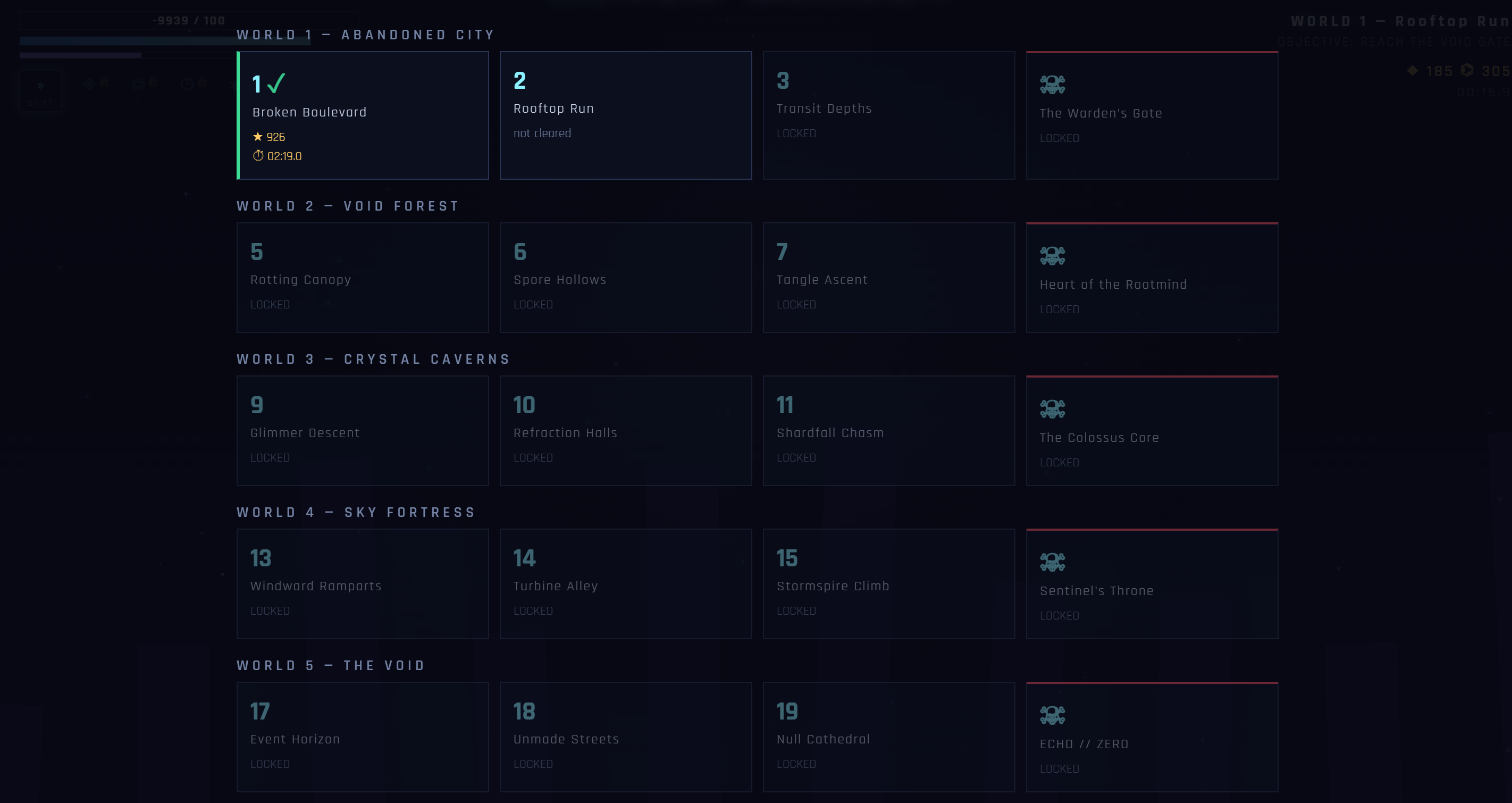1512x803 pixels.
Task: Pick the Spore Hollows level card
Action: click(626, 277)
